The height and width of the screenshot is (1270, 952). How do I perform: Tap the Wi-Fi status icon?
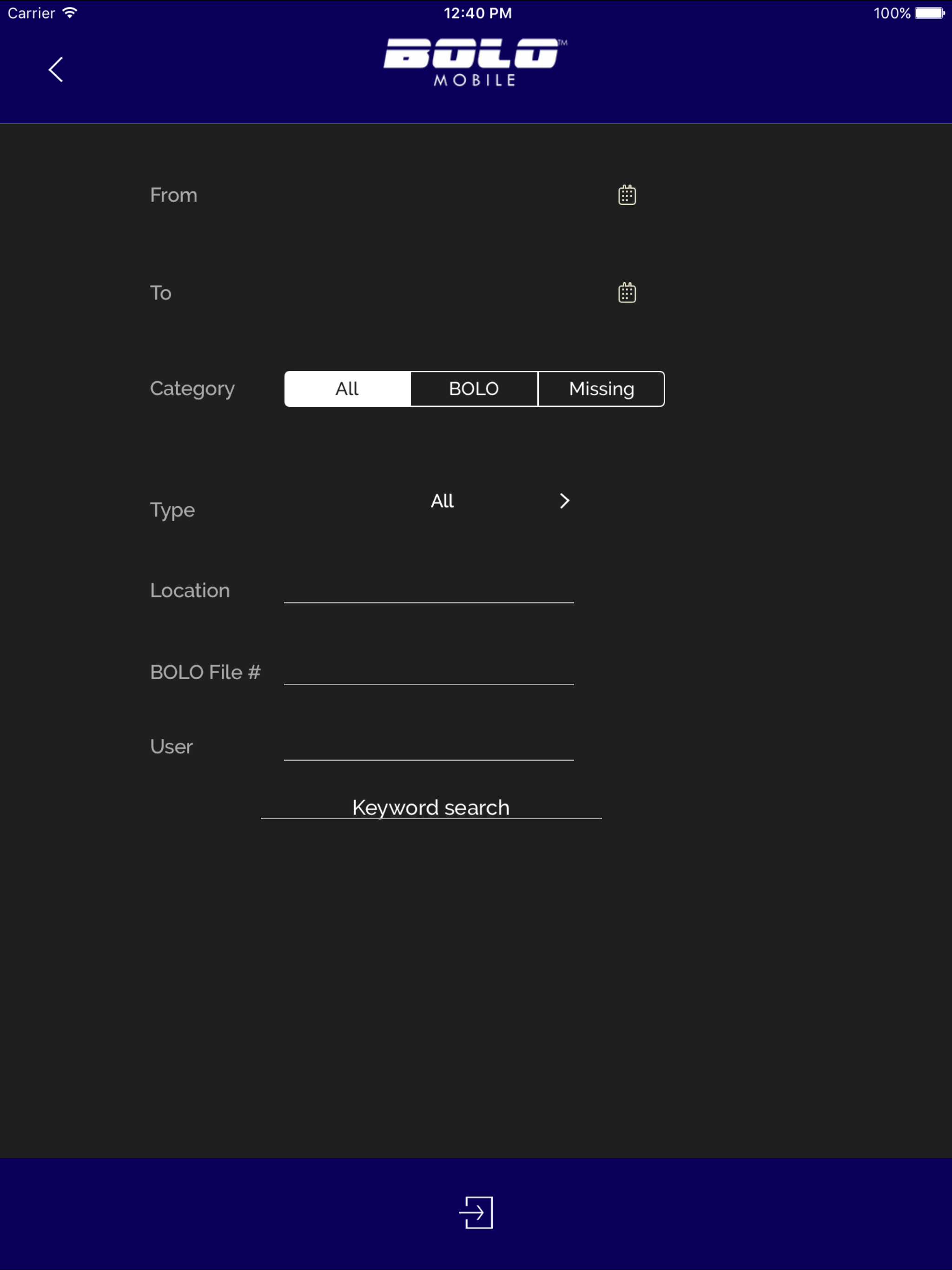[x=70, y=13]
